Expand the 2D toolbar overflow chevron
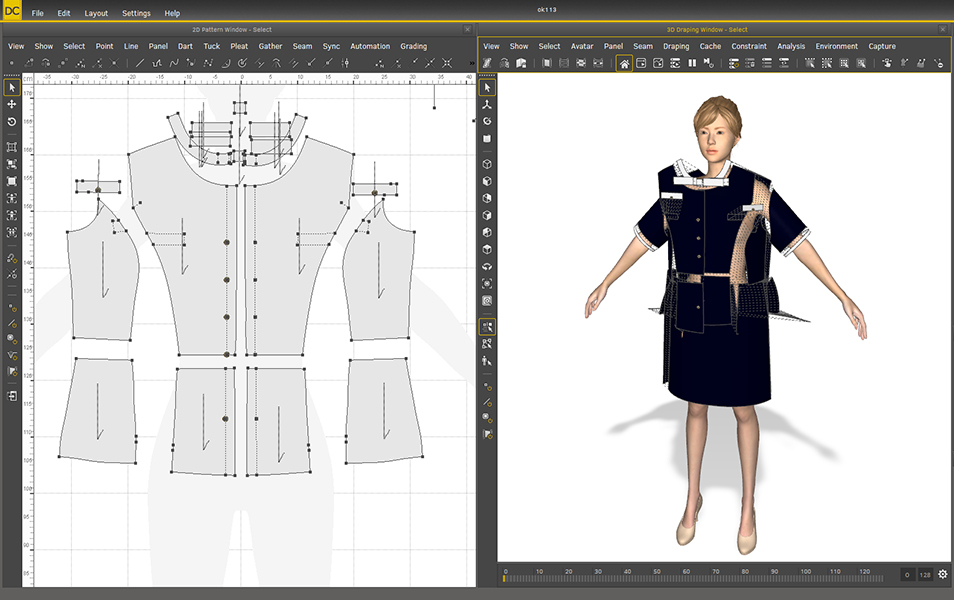Screen dimensions: 954x600 [471, 63]
